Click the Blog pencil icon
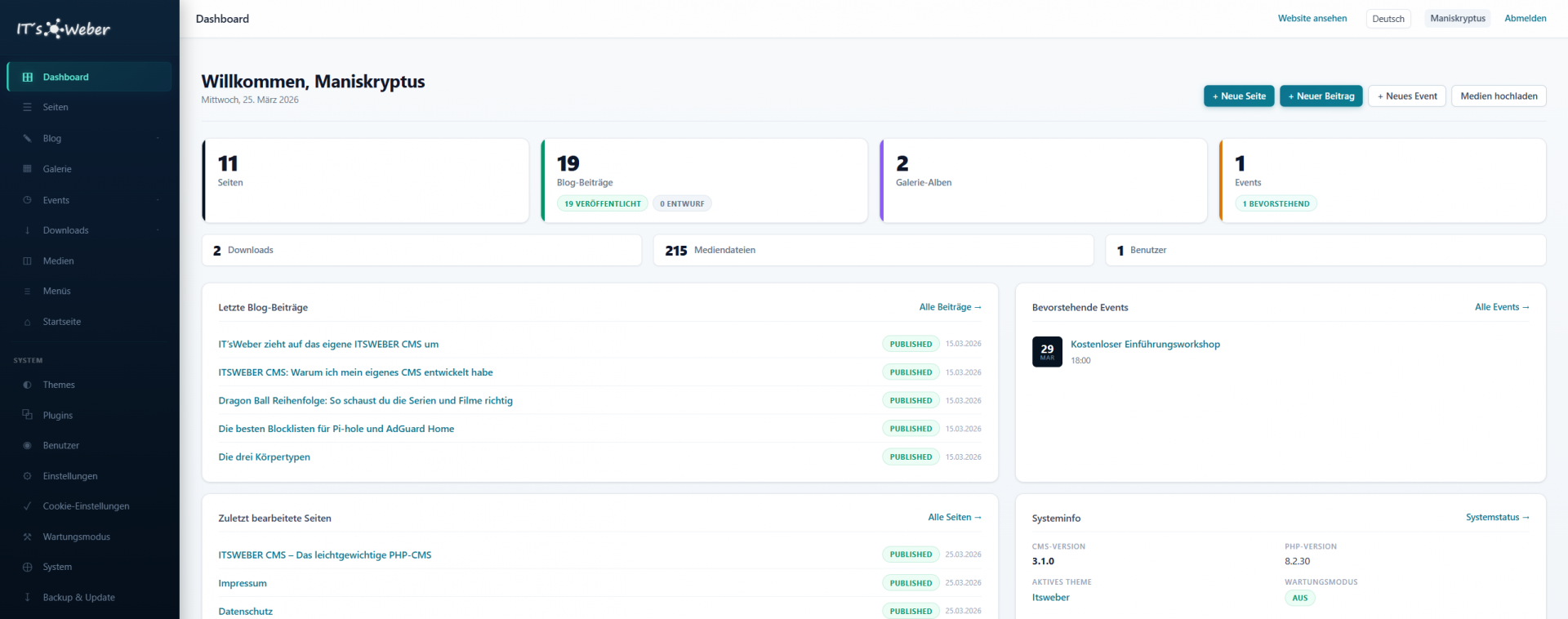The image size is (1568, 619). click(27, 138)
